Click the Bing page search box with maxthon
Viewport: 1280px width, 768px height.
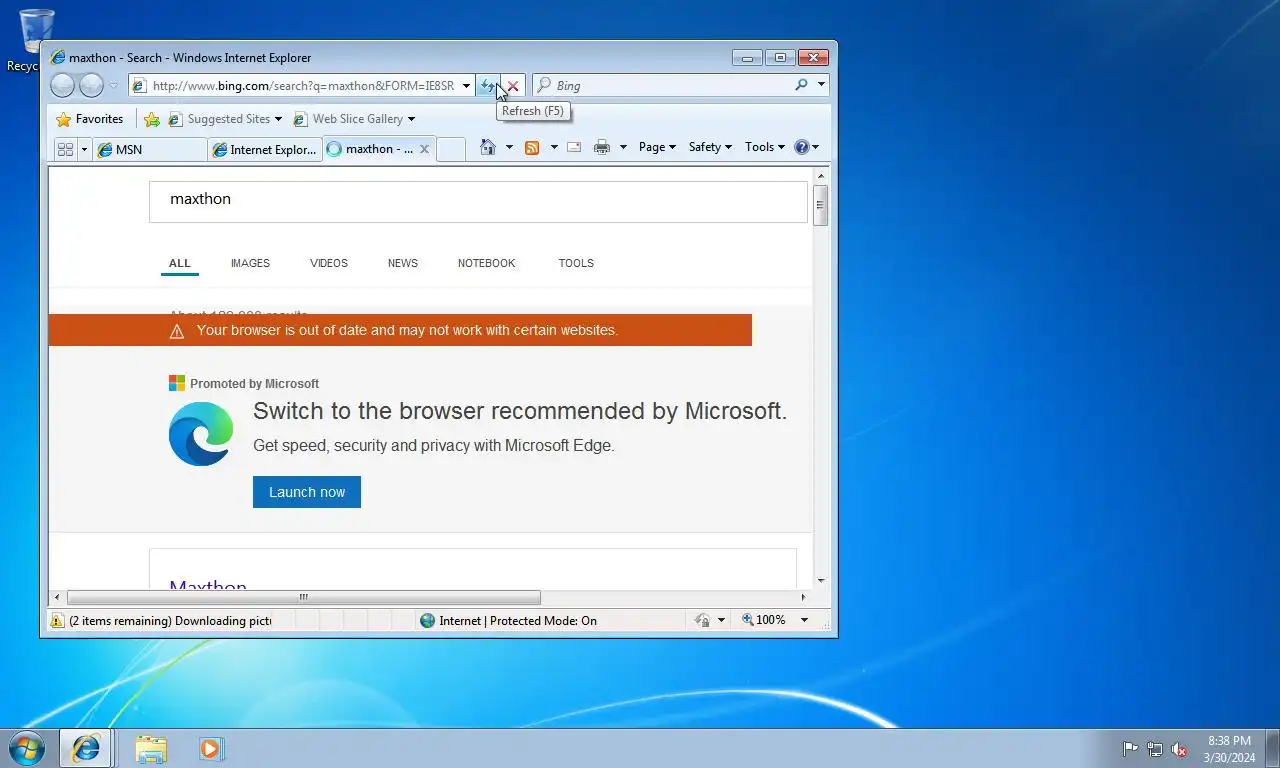(478, 201)
